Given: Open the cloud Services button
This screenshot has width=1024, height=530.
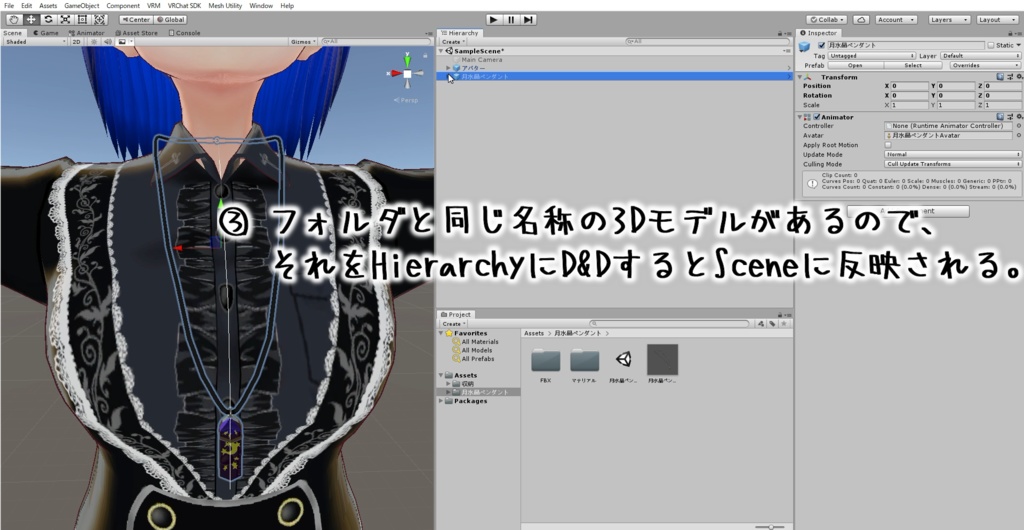Looking at the screenshot, I should pyautogui.click(x=861, y=20).
